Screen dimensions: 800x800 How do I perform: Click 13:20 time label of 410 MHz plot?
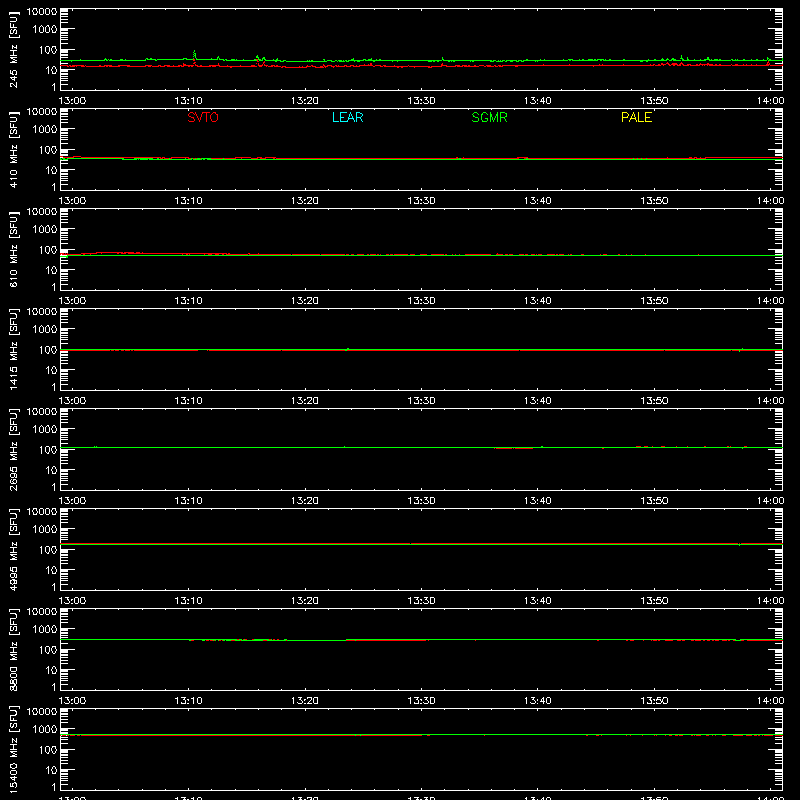(305, 201)
